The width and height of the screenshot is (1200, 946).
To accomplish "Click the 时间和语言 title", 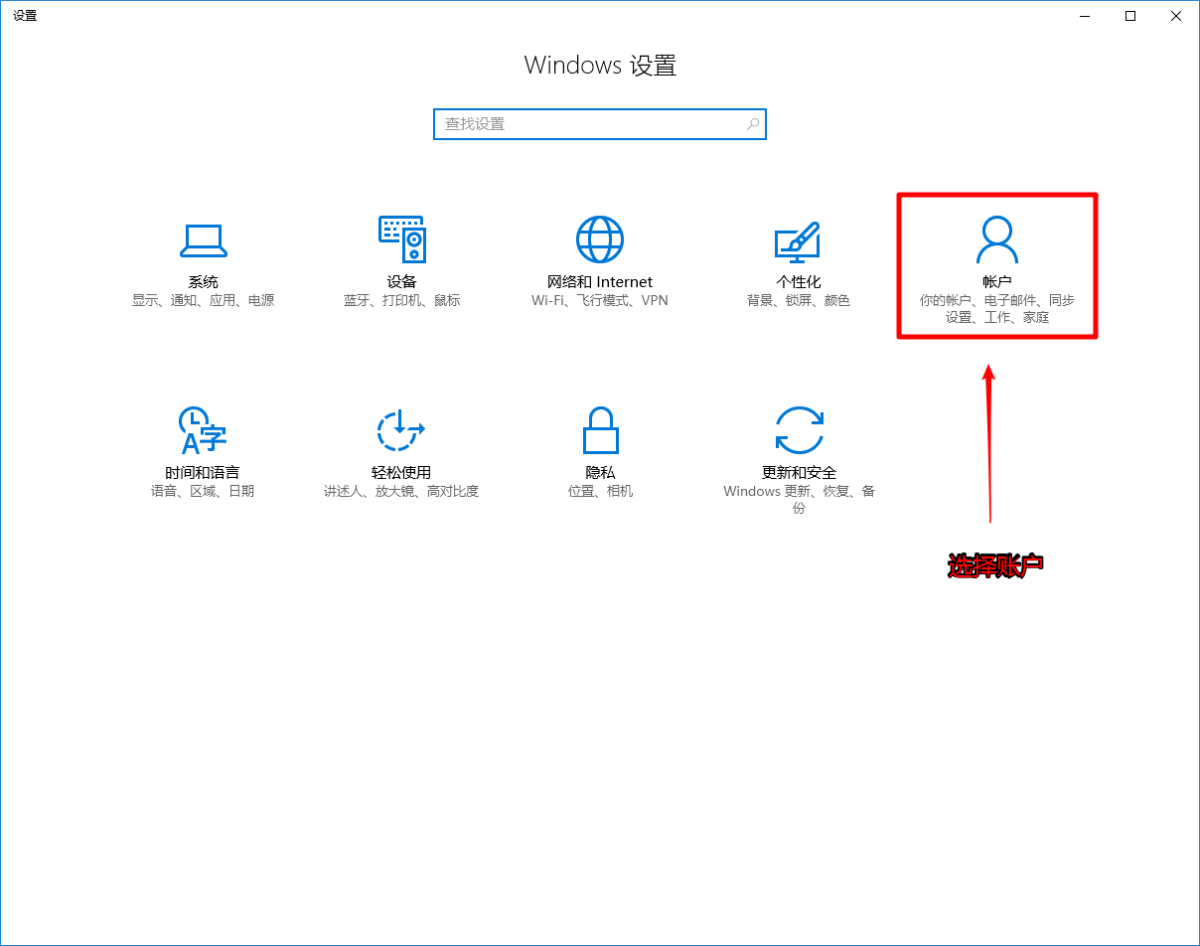I will [x=202, y=473].
